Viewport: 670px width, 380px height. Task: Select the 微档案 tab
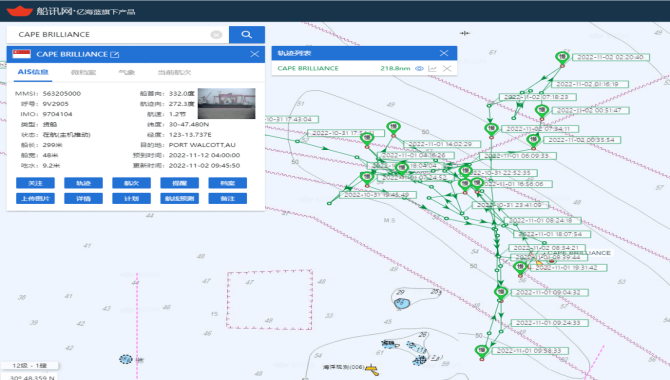point(83,72)
